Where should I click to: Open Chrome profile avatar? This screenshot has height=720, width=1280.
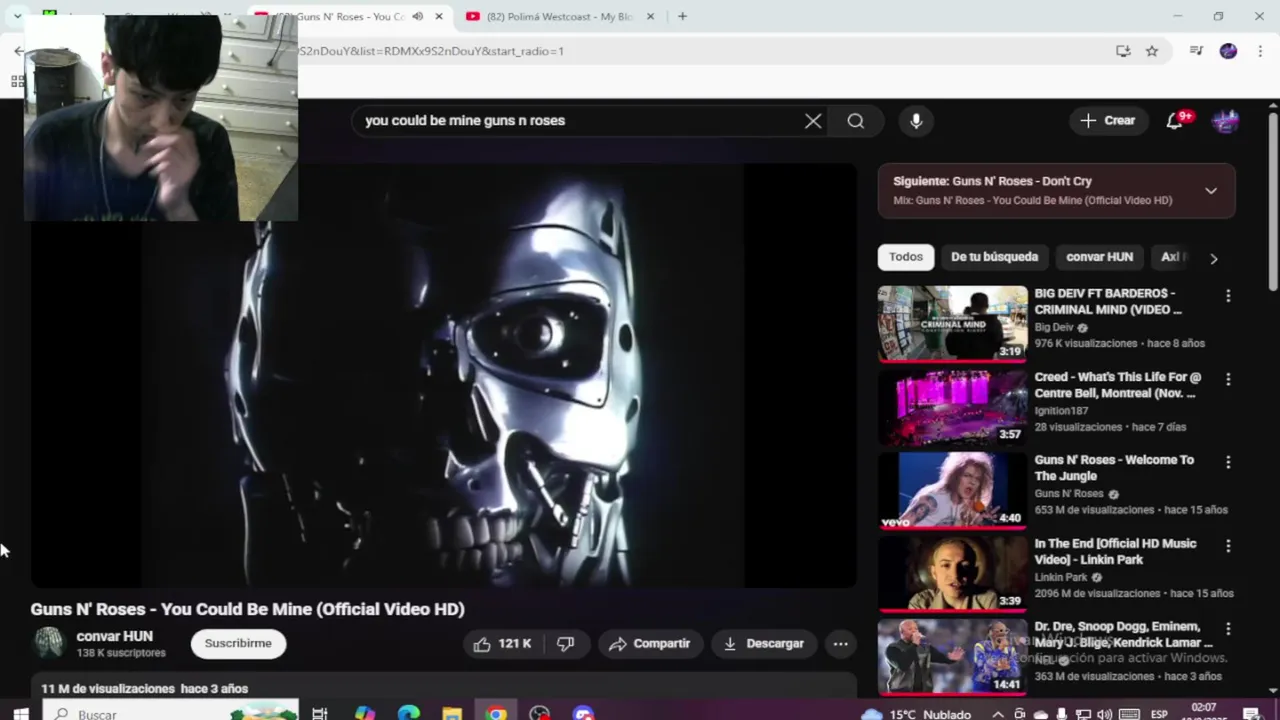tap(1228, 51)
